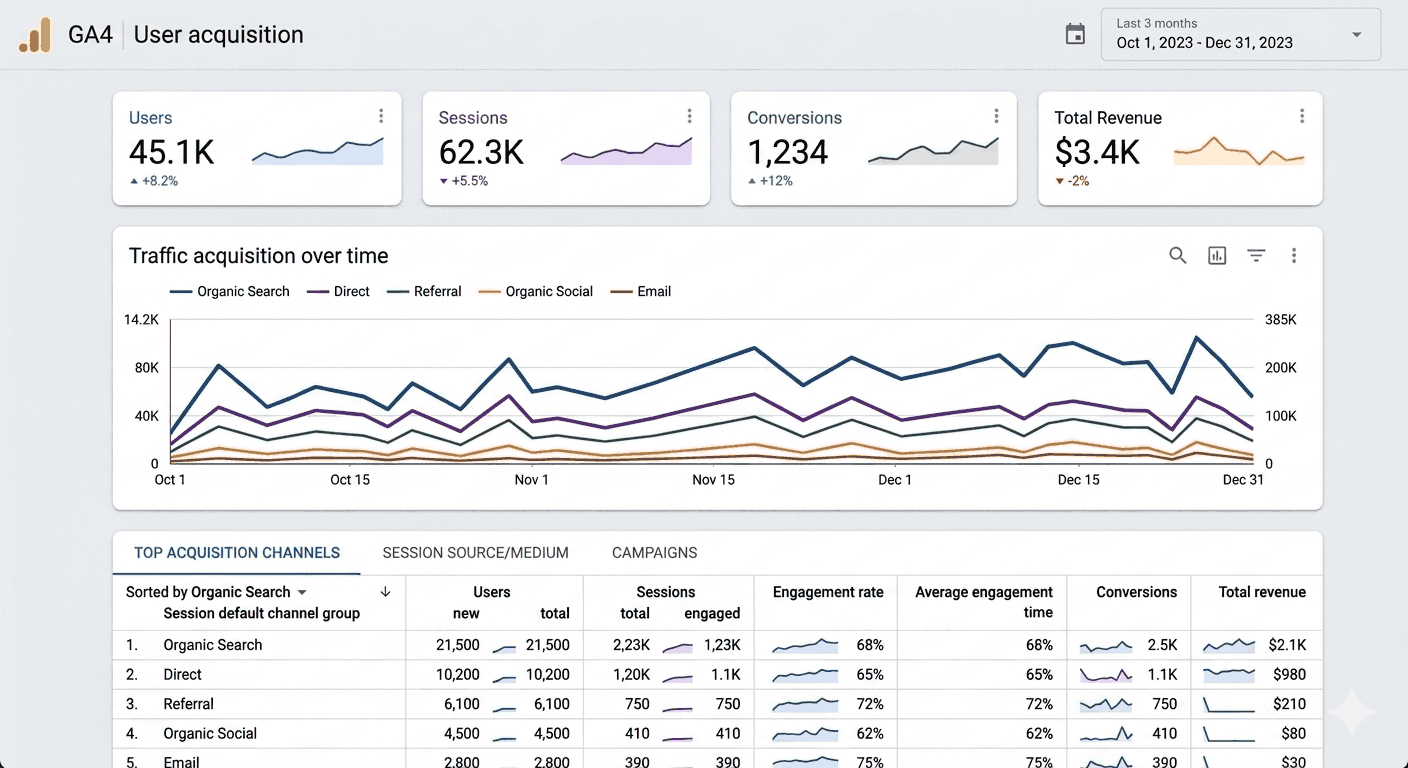This screenshot has height=768, width=1408.
Task: Open the Sessions card three-dot menu
Action: tap(689, 116)
